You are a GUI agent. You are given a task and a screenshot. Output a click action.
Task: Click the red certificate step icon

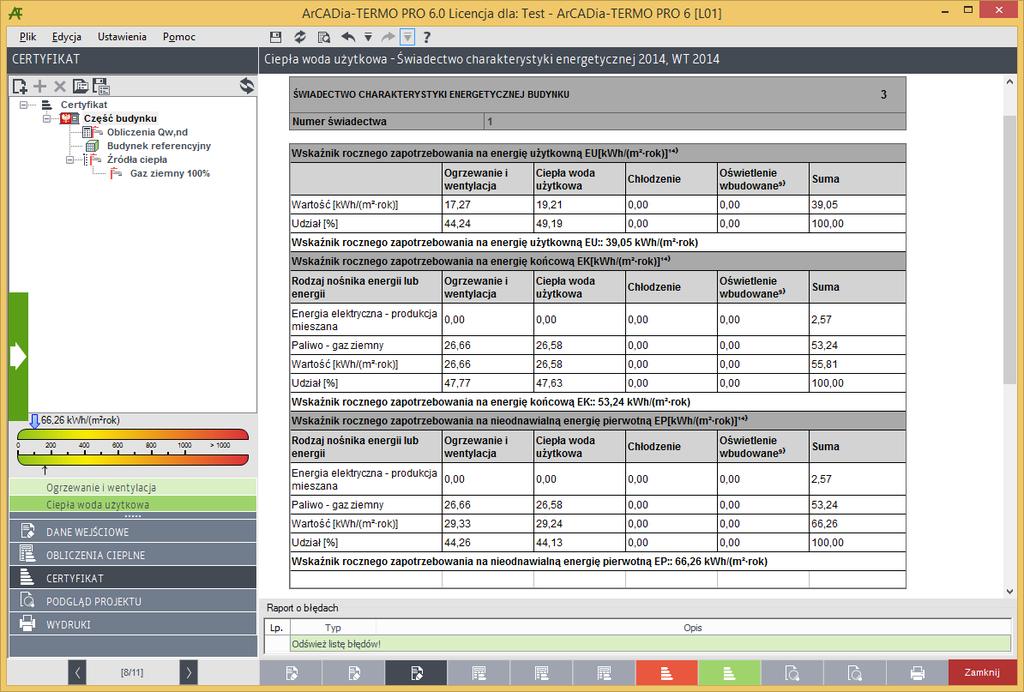pyautogui.click(x=666, y=672)
